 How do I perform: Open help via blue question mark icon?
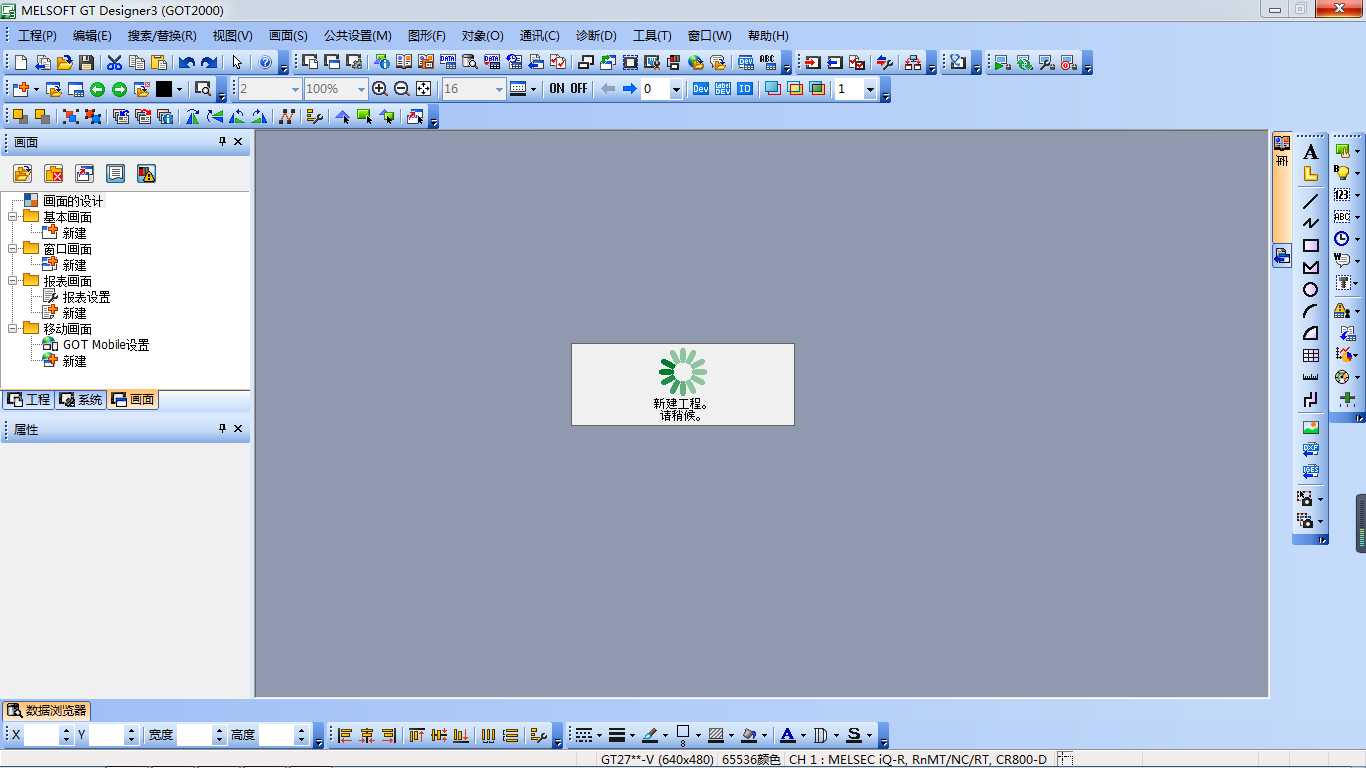click(265, 62)
